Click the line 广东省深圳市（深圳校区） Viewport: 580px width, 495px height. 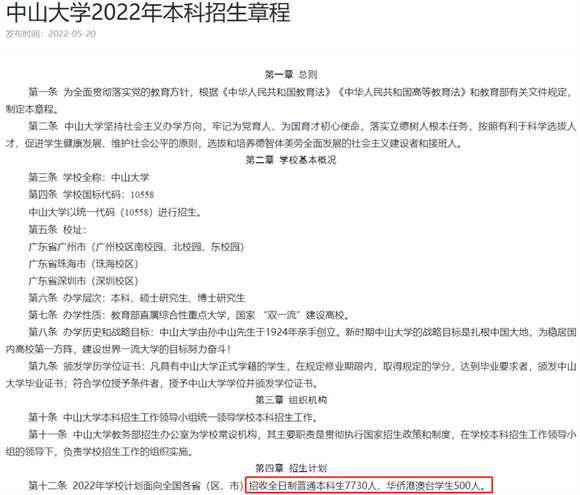[x=84, y=281]
